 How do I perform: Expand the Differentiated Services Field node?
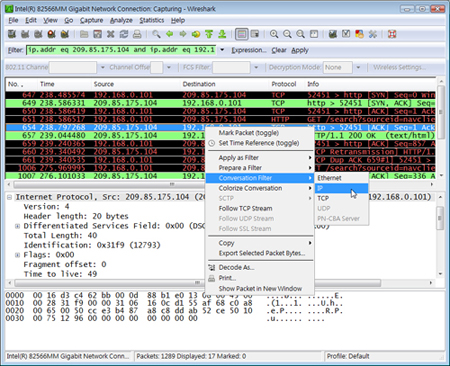coord(17,226)
